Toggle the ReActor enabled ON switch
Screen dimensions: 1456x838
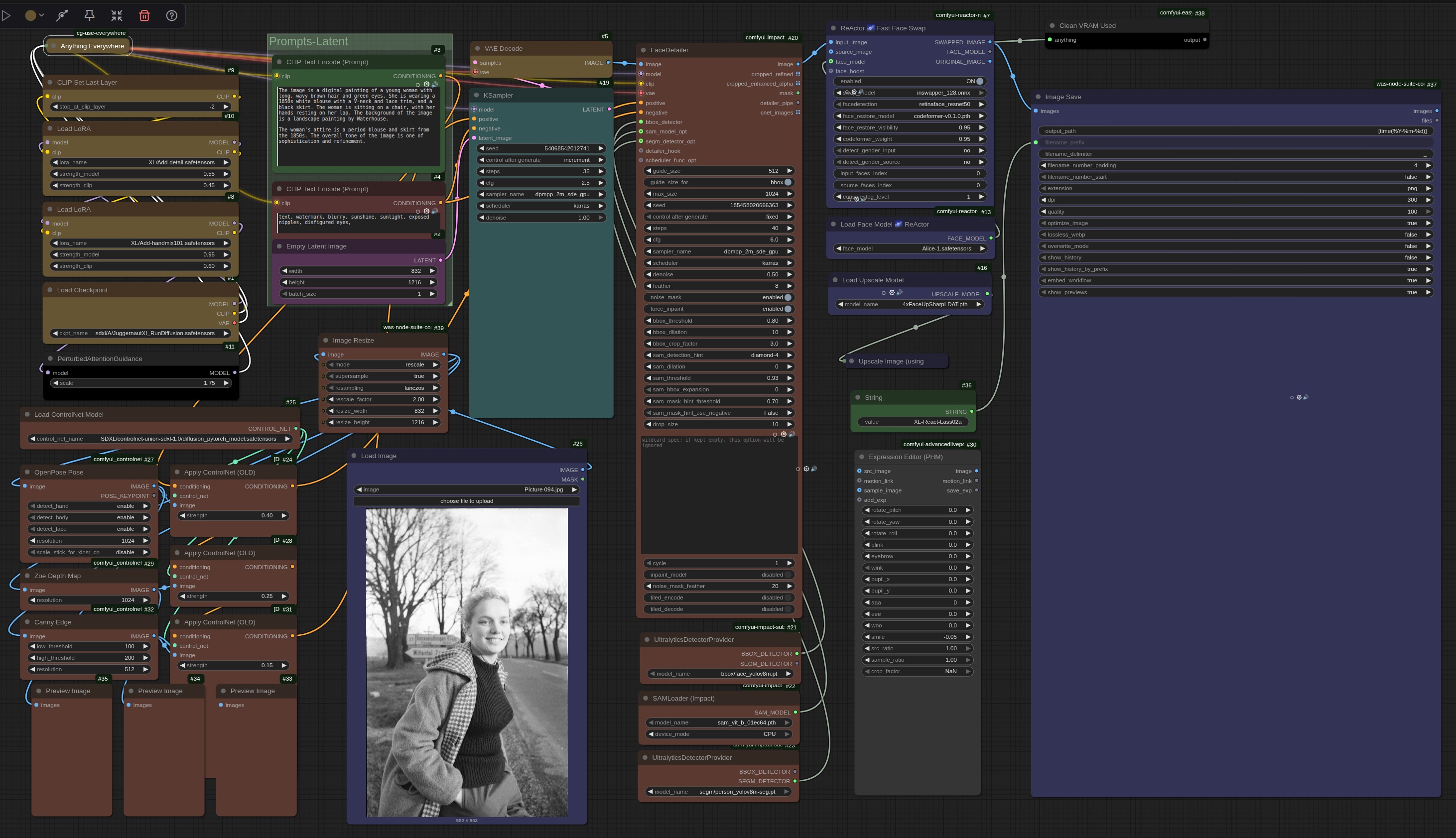coord(980,81)
